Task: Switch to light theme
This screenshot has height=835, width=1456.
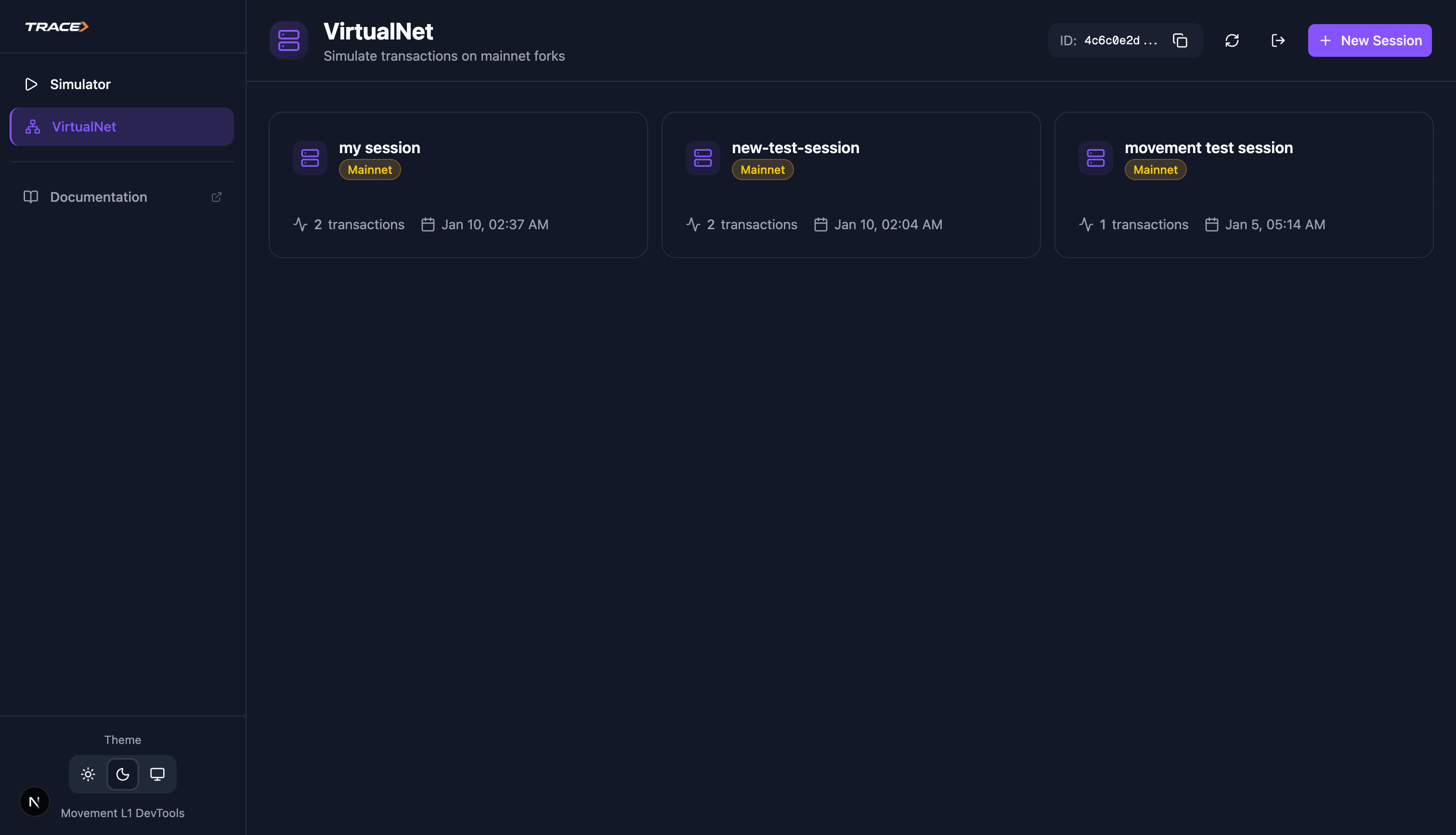Action: pos(88,774)
